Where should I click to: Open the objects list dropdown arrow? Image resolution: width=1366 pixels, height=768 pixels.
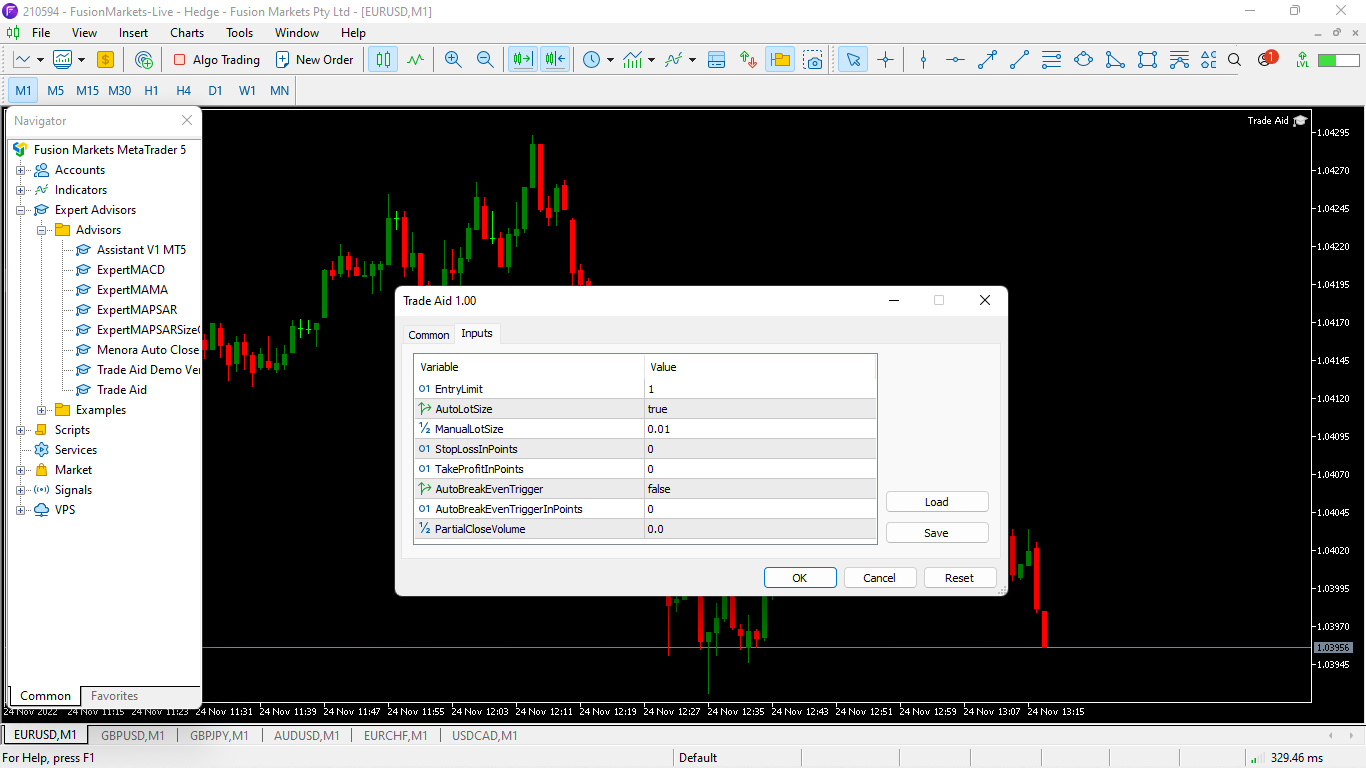pos(692,60)
